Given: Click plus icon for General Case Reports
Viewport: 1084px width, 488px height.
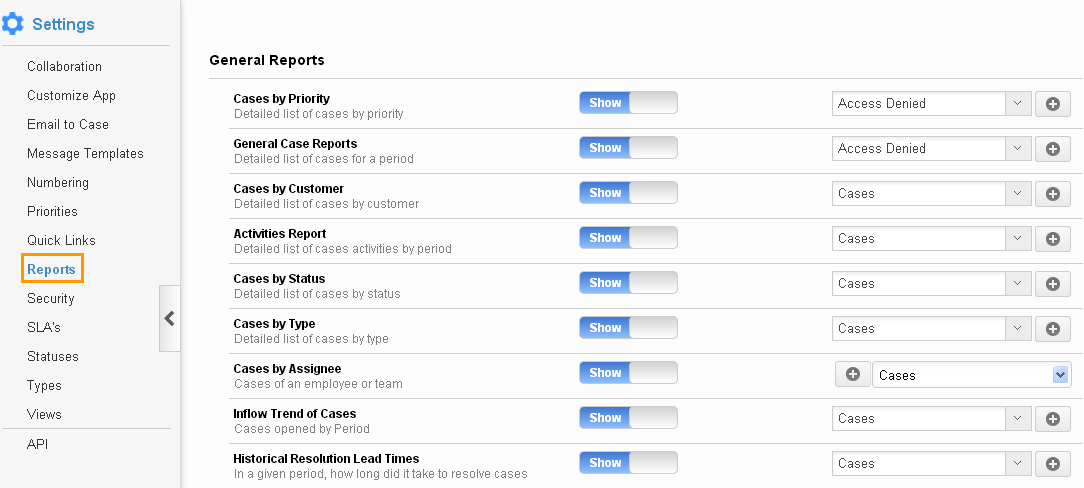Looking at the screenshot, I should [x=1052, y=149].
